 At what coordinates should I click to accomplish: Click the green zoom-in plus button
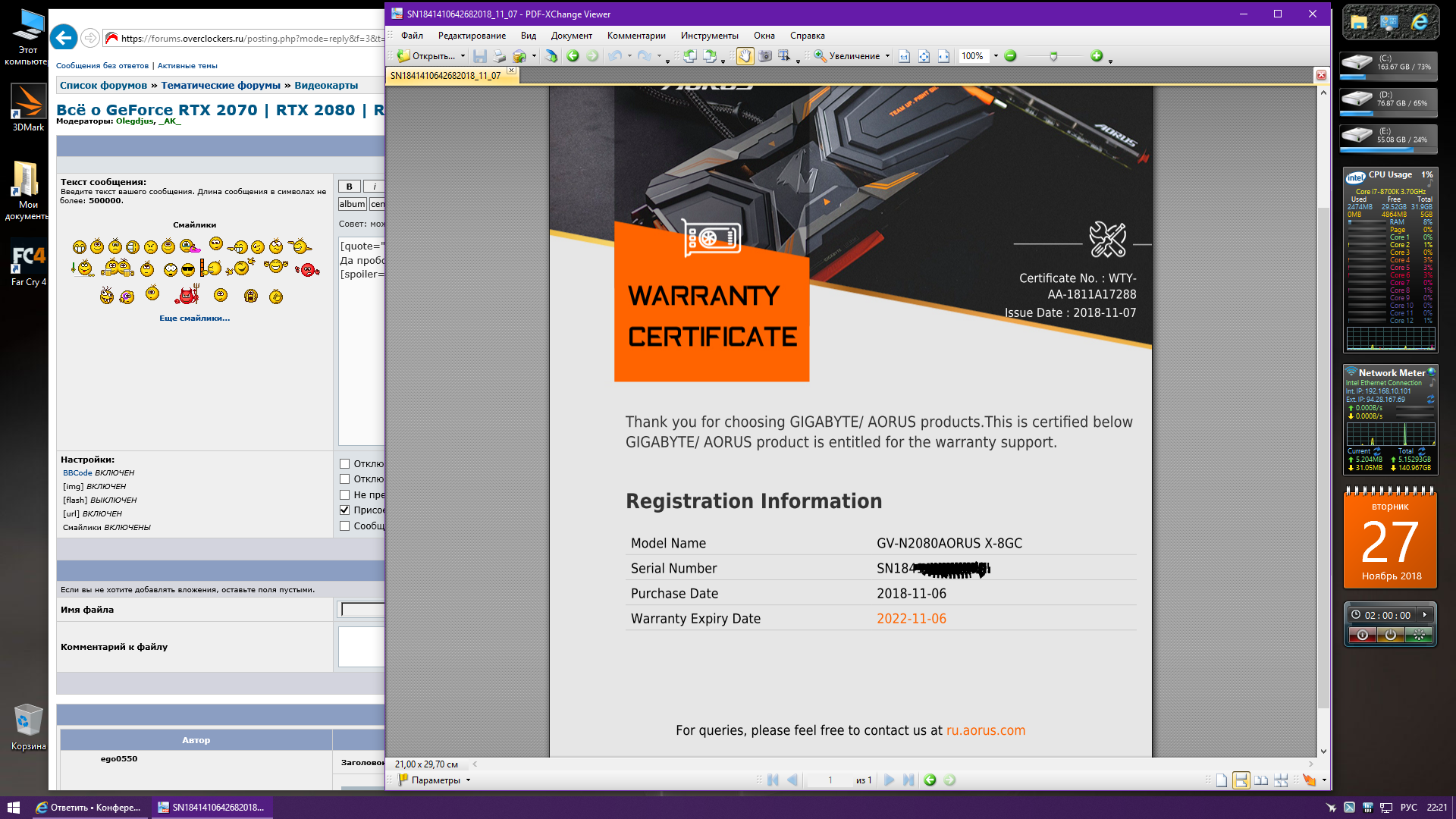coord(1096,56)
